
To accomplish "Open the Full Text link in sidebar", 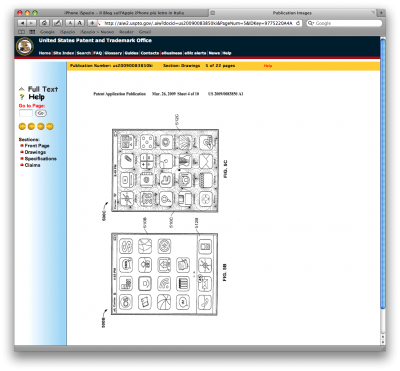I will tap(43, 89).
